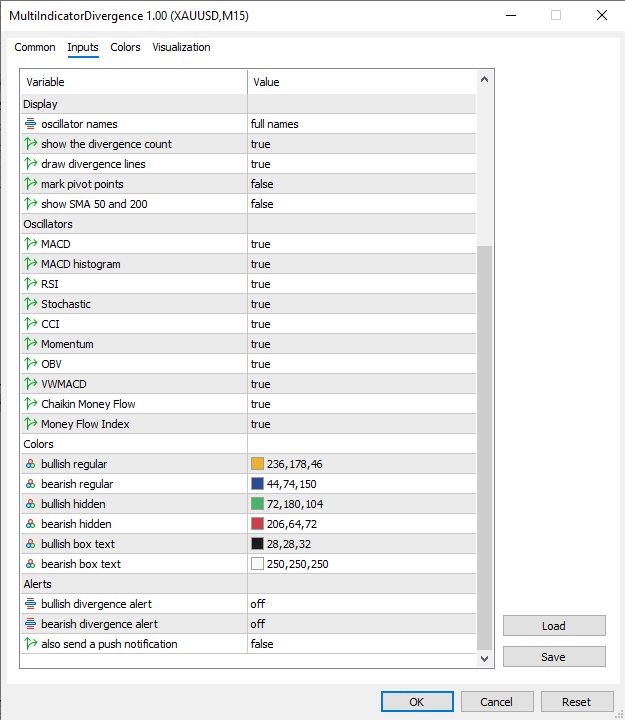Click the color icon beside bearish hidden

30,524
